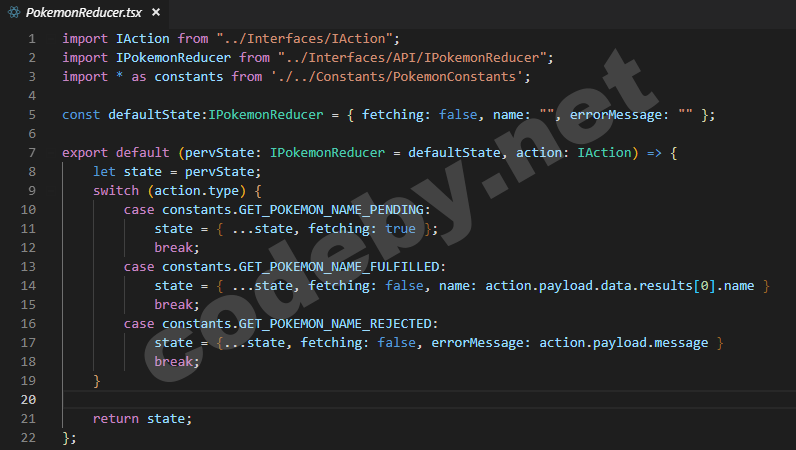The image size is (796, 450).
Task: Click 'constants' alias on line 3
Action: (188, 77)
